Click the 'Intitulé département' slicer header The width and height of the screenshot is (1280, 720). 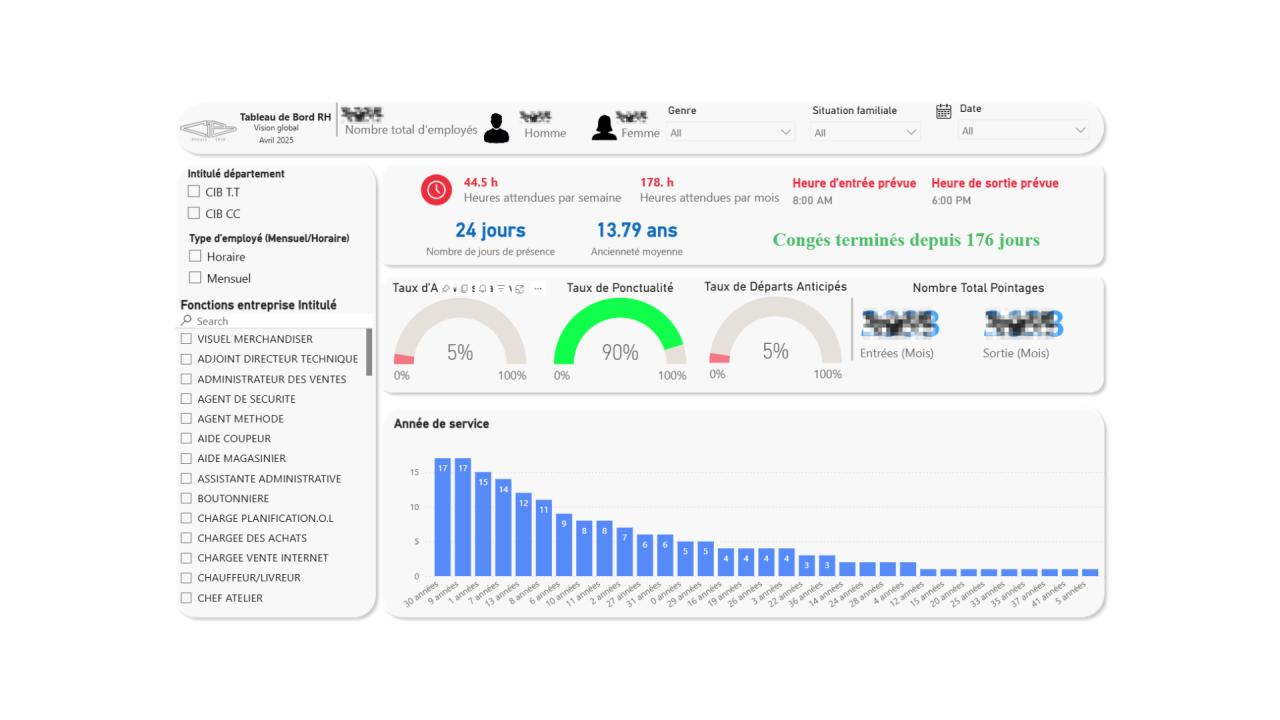(236, 173)
